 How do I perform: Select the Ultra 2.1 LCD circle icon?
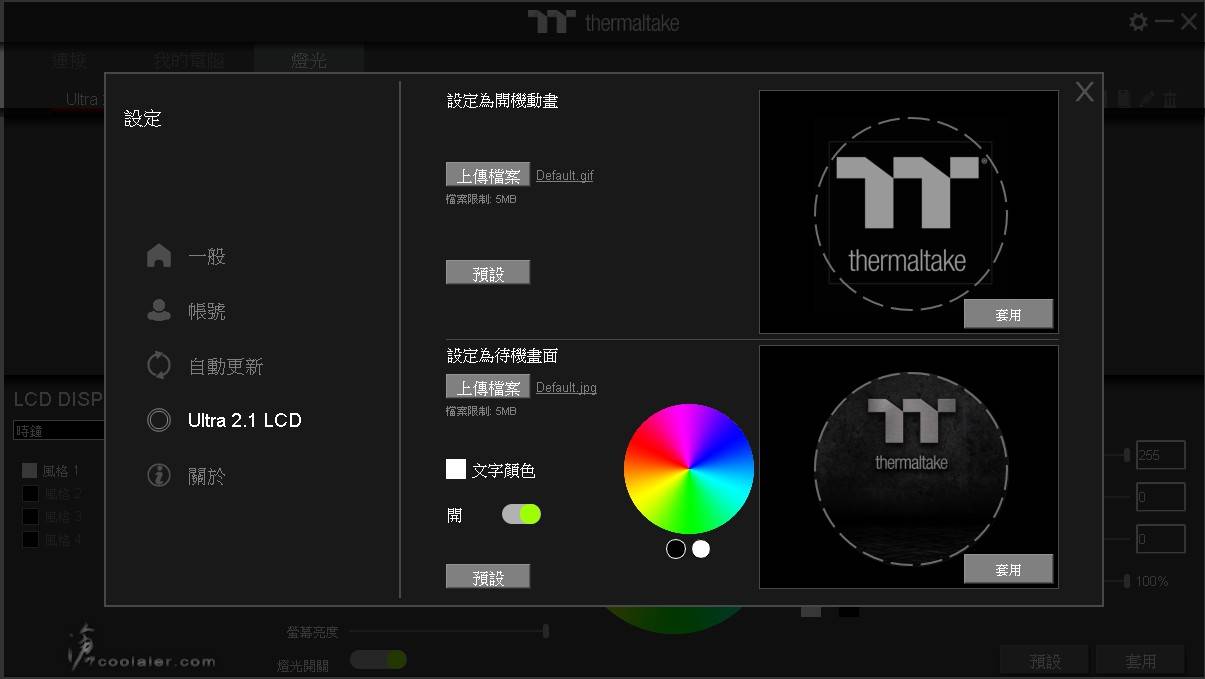click(x=159, y=420)
